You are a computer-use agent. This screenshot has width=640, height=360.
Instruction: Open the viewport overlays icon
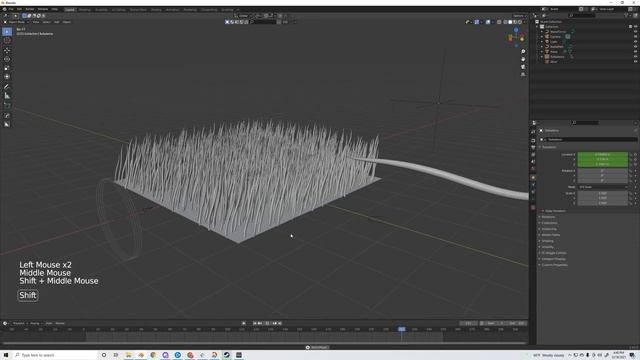488,22
